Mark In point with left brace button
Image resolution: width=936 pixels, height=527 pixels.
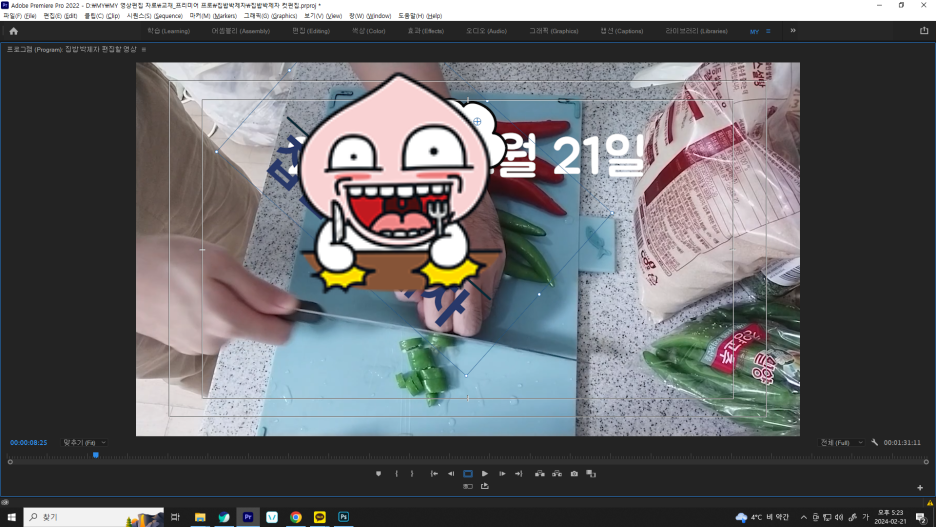coord(396,474)
